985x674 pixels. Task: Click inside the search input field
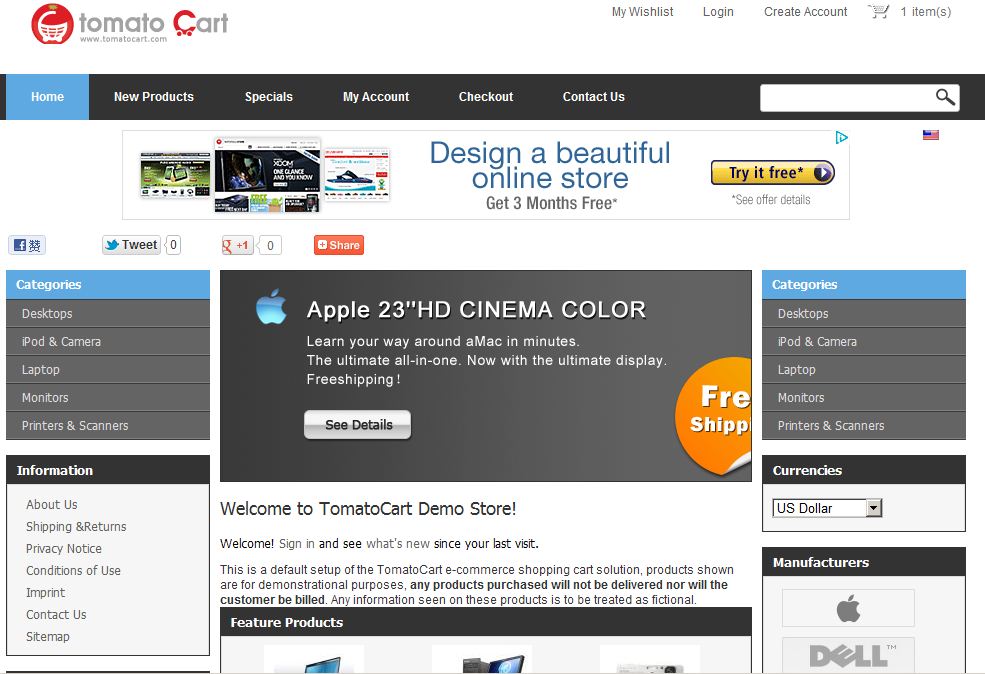click(x=845, y=97)
